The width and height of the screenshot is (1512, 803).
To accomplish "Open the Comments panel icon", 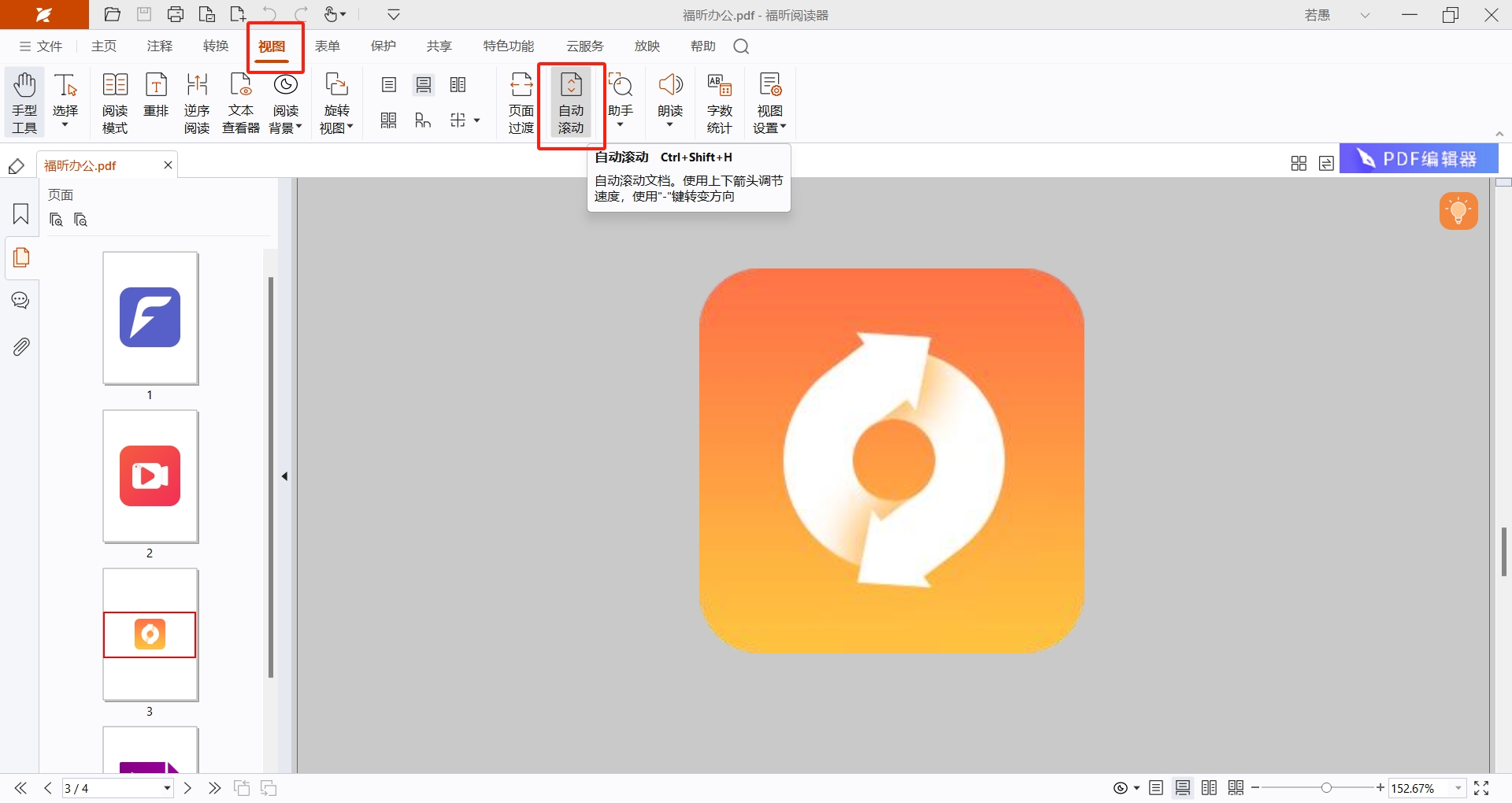I will pyautogui.click(x=21, y=301).
